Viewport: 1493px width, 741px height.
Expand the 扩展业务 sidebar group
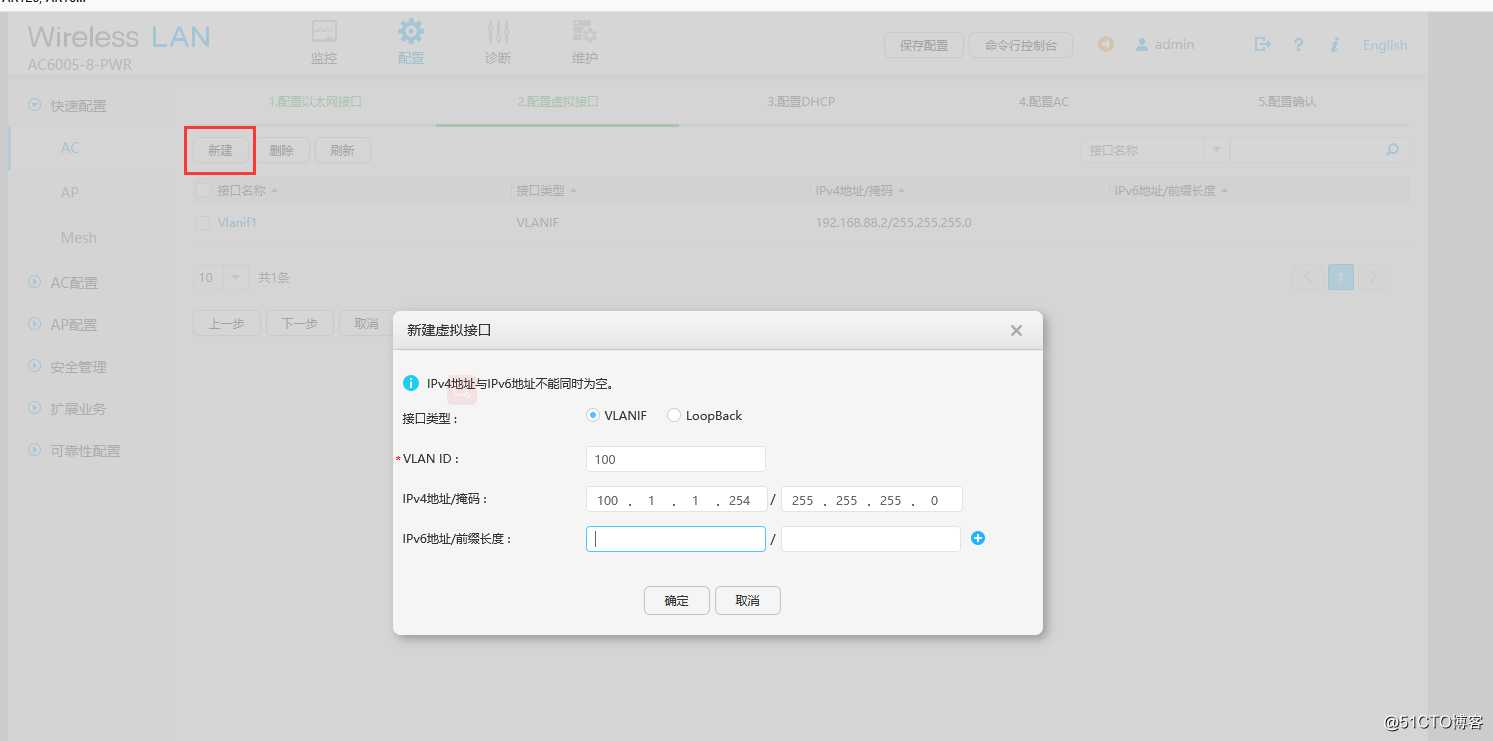[35, 409]
